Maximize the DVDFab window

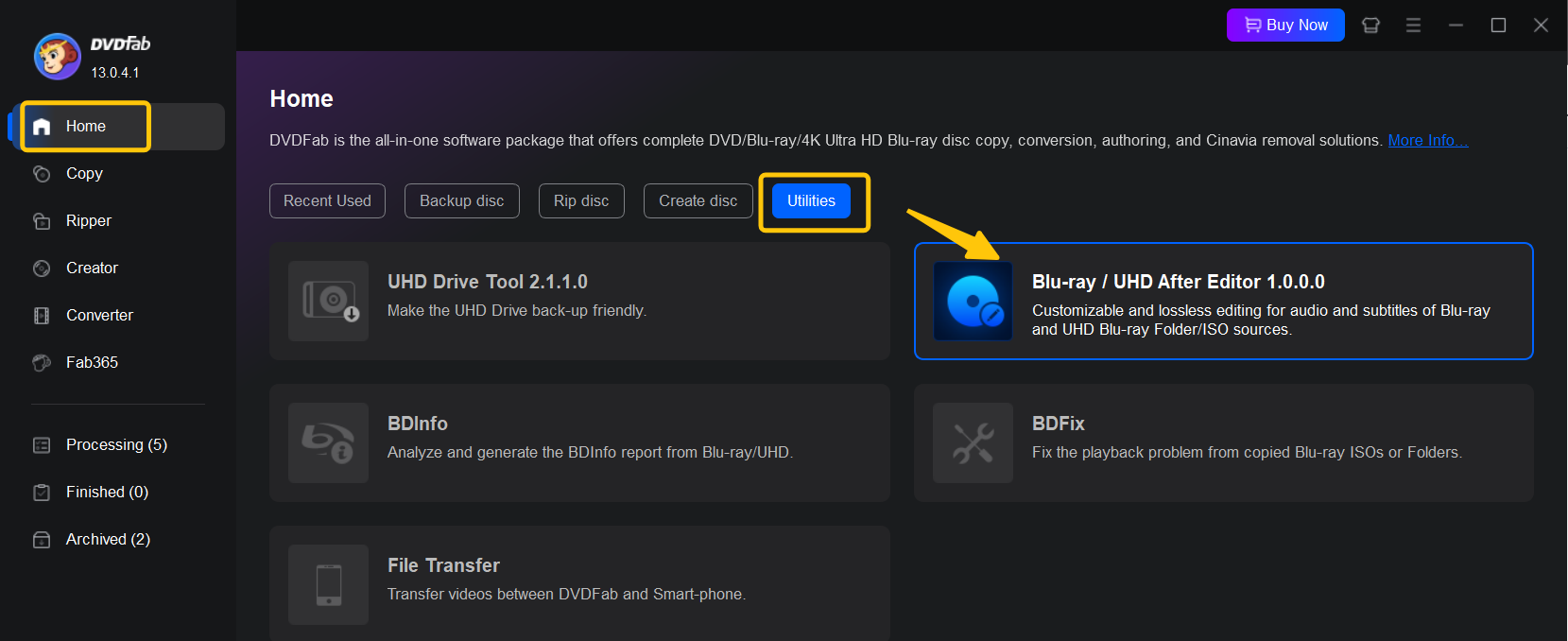coord(1498,26)
